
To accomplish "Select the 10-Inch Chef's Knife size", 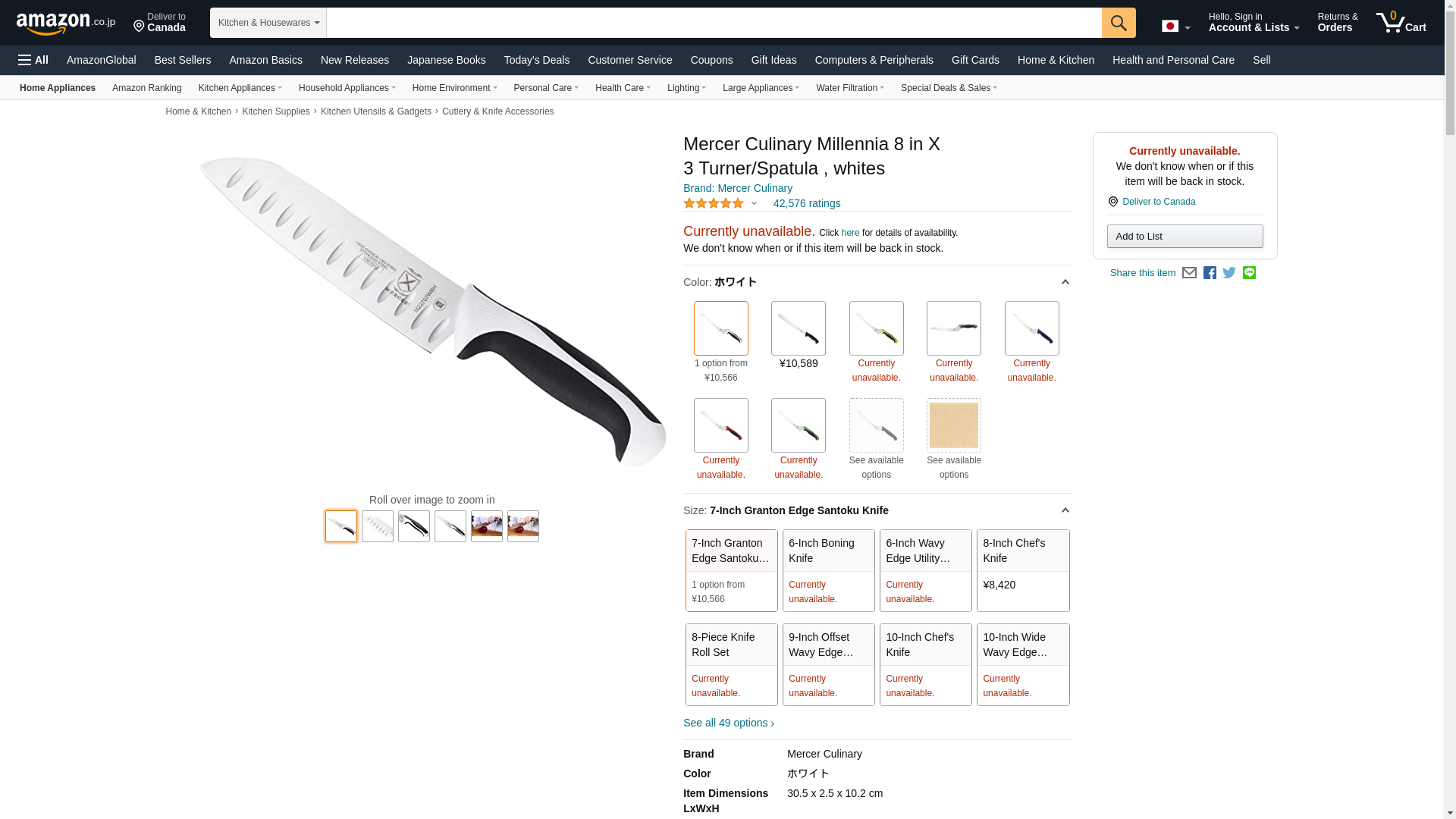I will coord(926,664).
